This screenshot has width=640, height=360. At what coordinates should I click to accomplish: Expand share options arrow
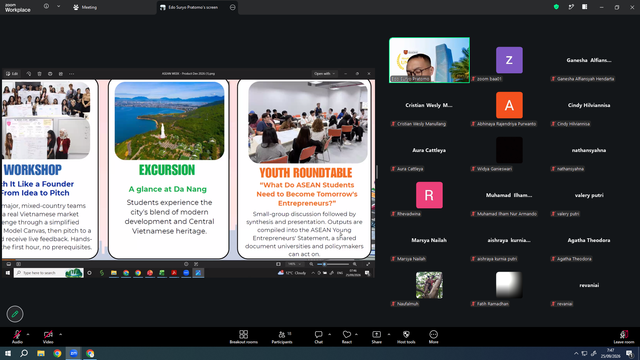pos(389,334)
